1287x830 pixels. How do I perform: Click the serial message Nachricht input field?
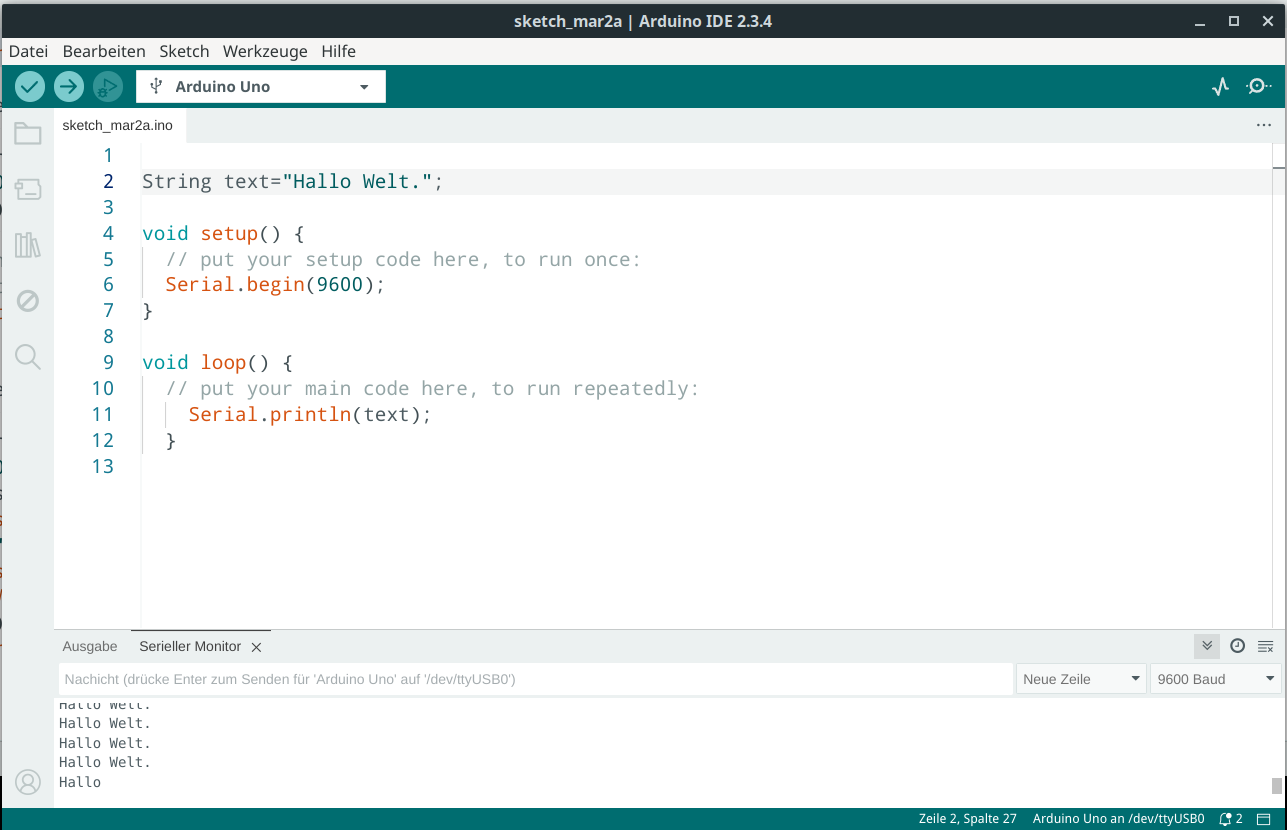pyautogui.click(x=535, y=679)
